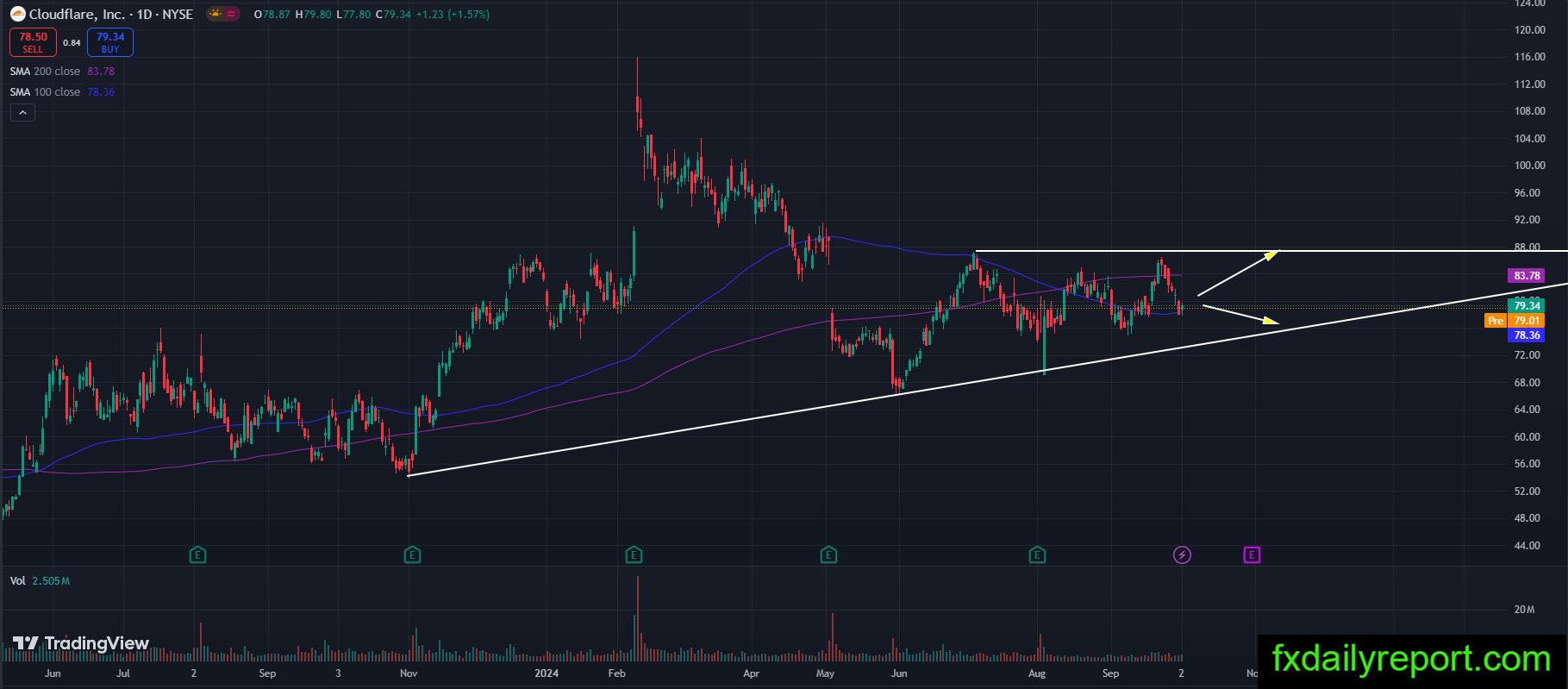Viewport: 1568px width, 689px height.
Task: Click the purple lightning event icon
Action: tap(1183, 555)
